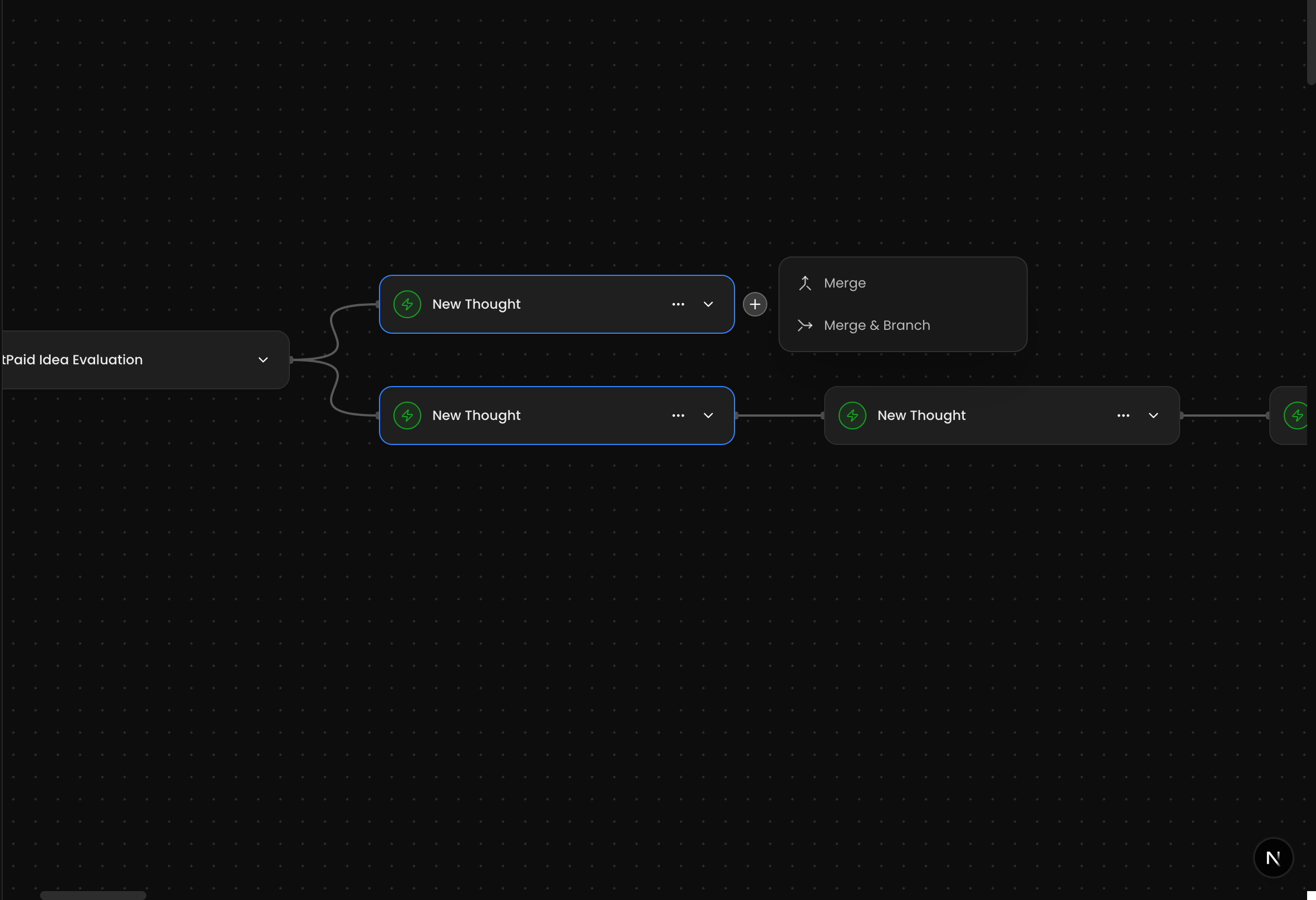Expand the unselected New Thought node chevron
The image size is (1316, 900).
tap(1154, 416)
